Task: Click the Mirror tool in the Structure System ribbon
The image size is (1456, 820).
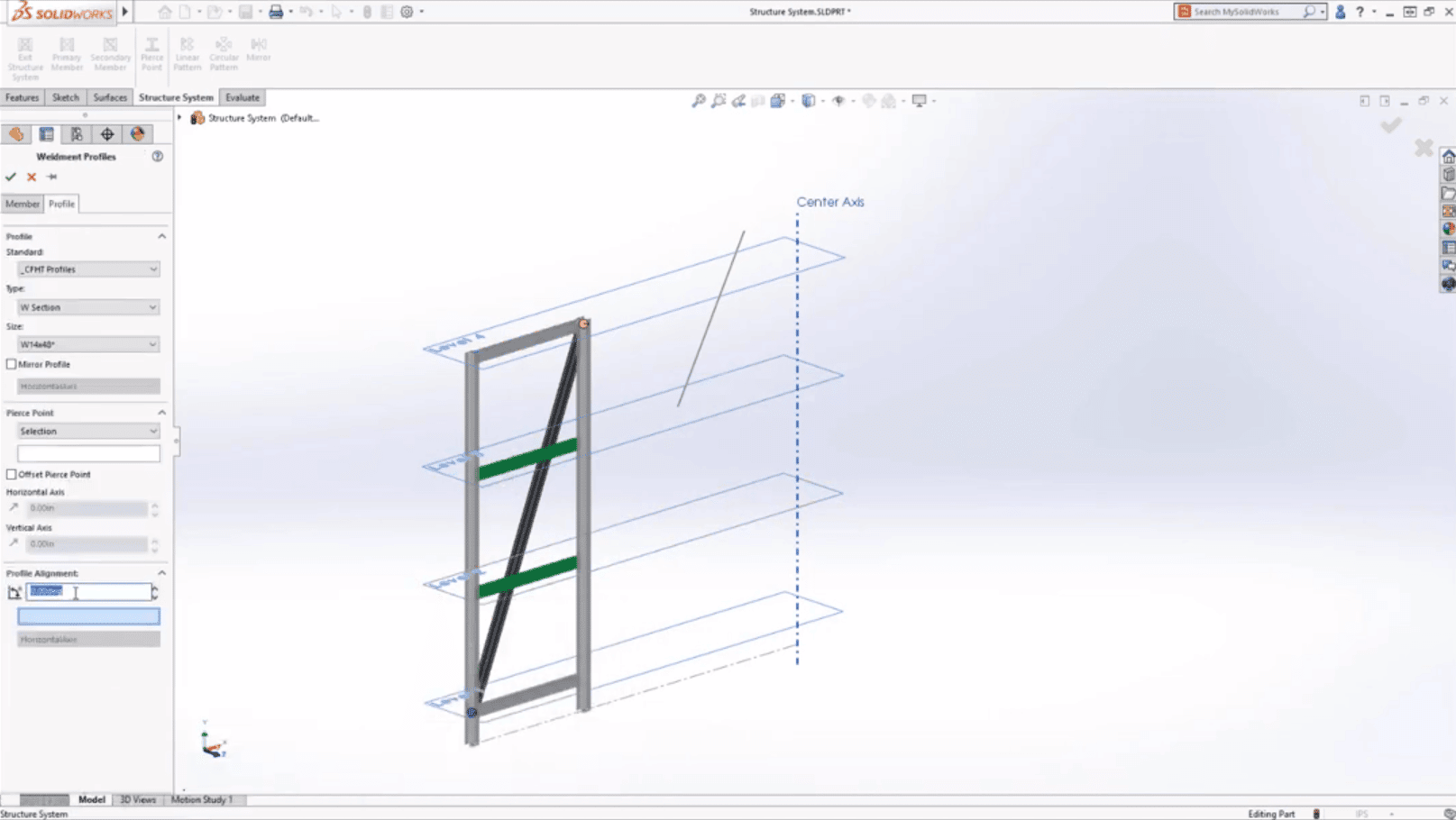Action: [x=260, y=50]
